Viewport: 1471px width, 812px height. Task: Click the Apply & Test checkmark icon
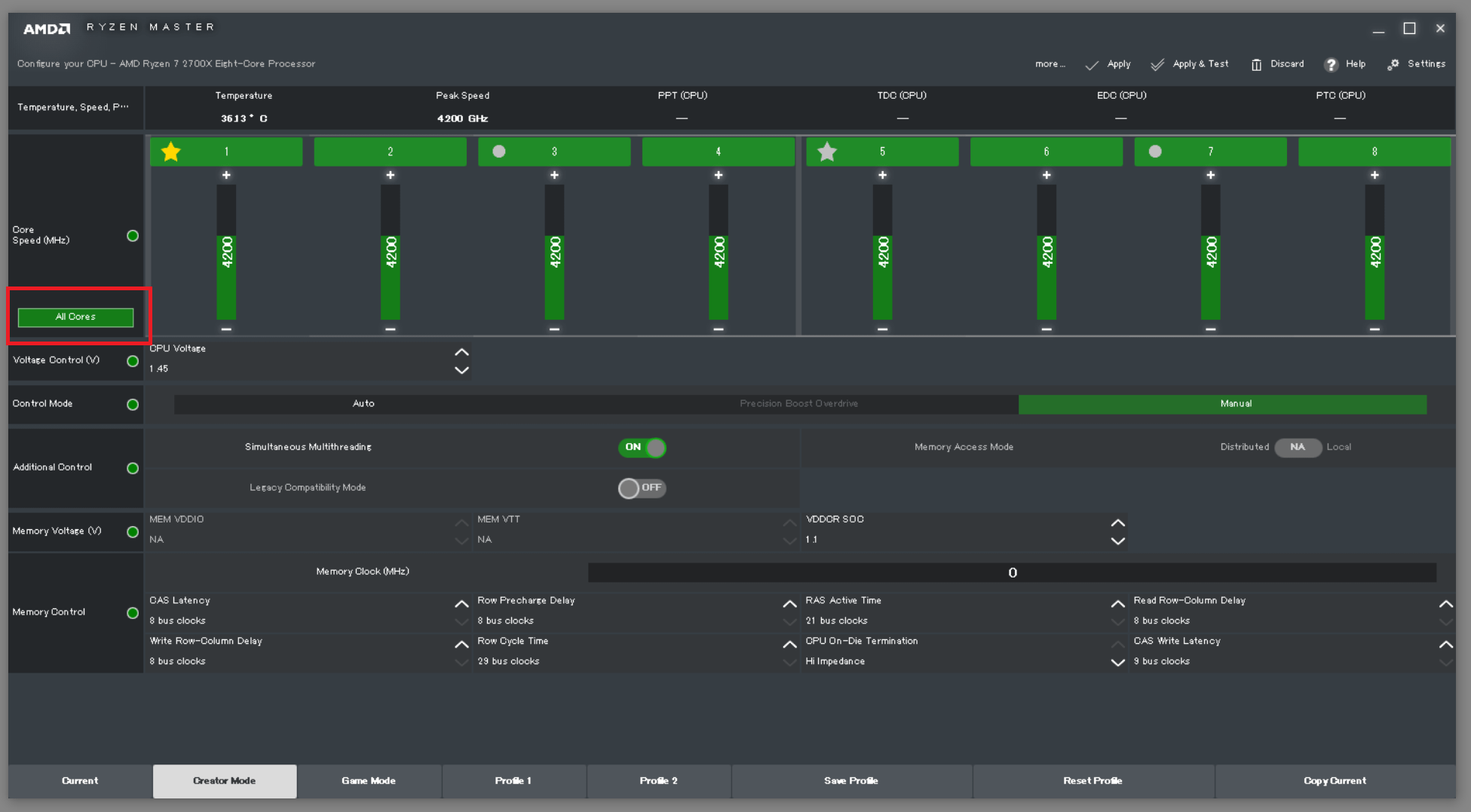[x=1157, y=65]
